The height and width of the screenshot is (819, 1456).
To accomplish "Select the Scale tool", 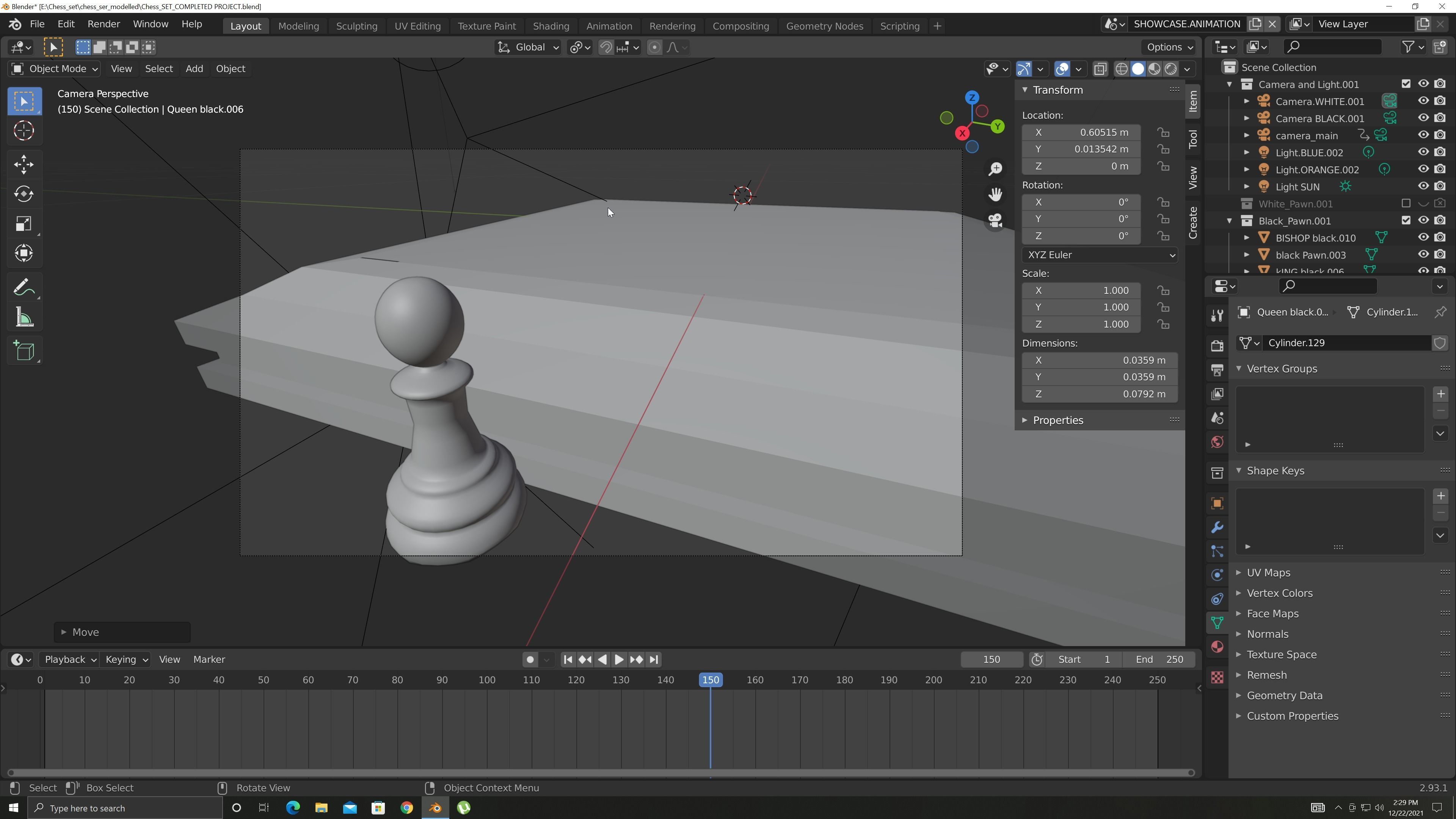I will tap(24, 223).
